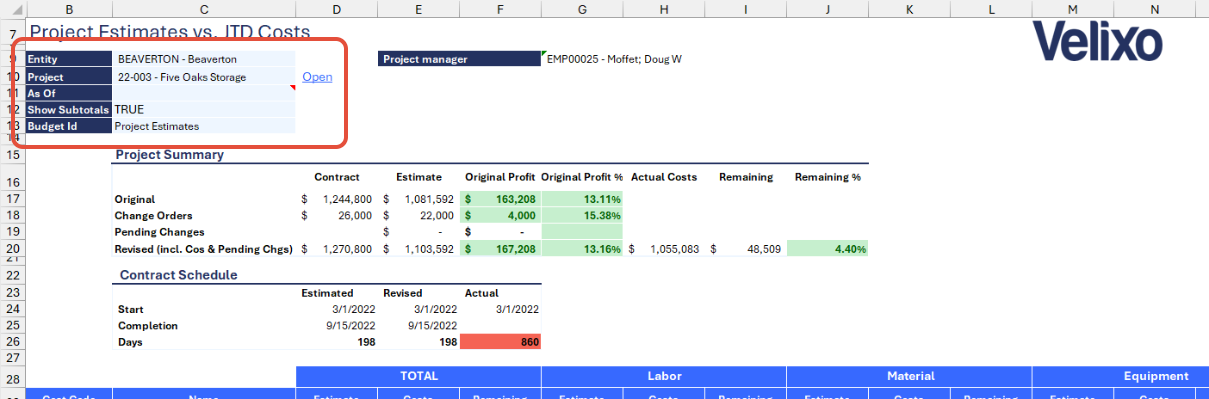Select Estimated Days 198 cell
The image size is (1209, 399).
(337, 342)
